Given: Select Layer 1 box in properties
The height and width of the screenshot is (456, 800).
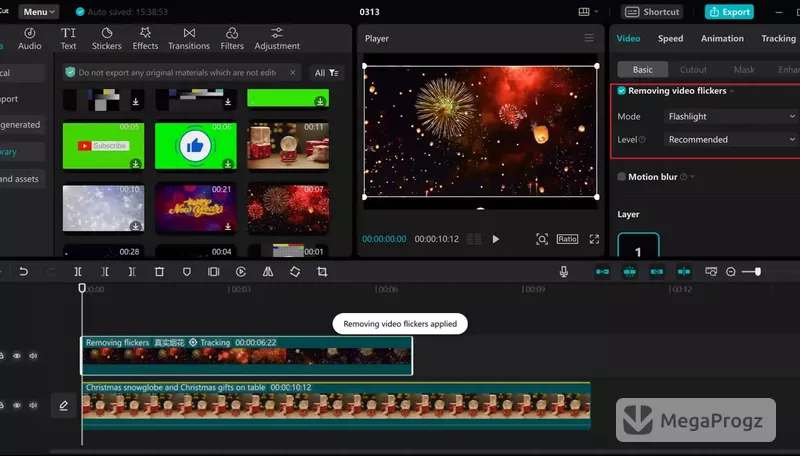Looking at the screenshot, I should [638, 245].
